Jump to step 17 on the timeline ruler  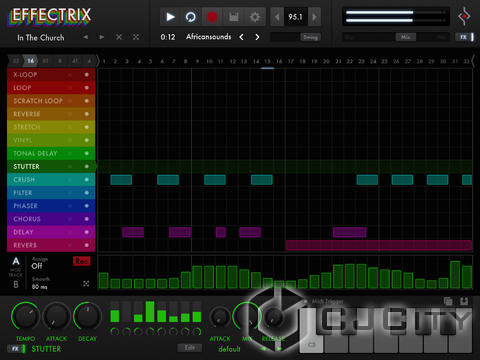[x=291, y=61]
